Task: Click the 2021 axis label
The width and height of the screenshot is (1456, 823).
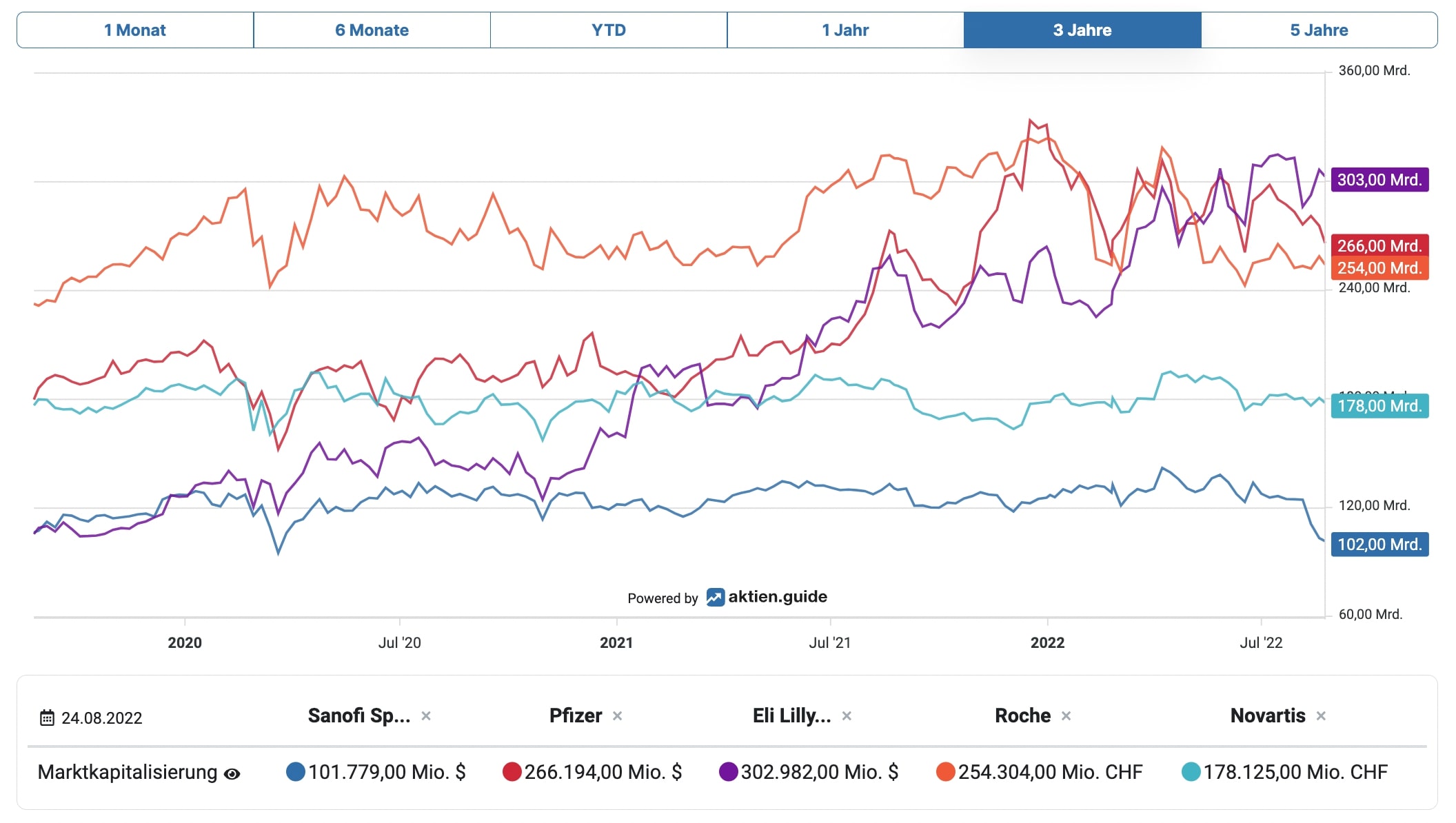Action: [x=616, y=643]
